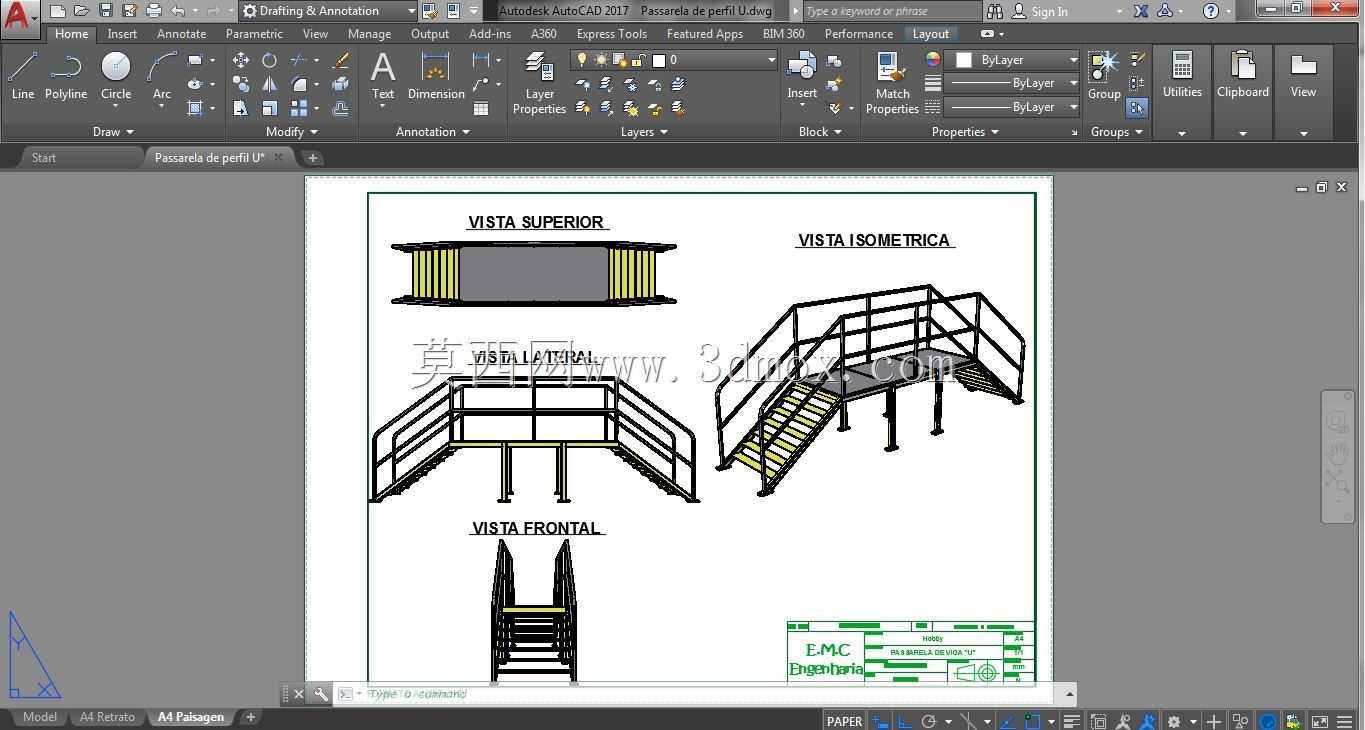Screen dimensions: 1365x730
Task: Expand the Modify panel
Action: pyautogui.click(x=291, y=131)
